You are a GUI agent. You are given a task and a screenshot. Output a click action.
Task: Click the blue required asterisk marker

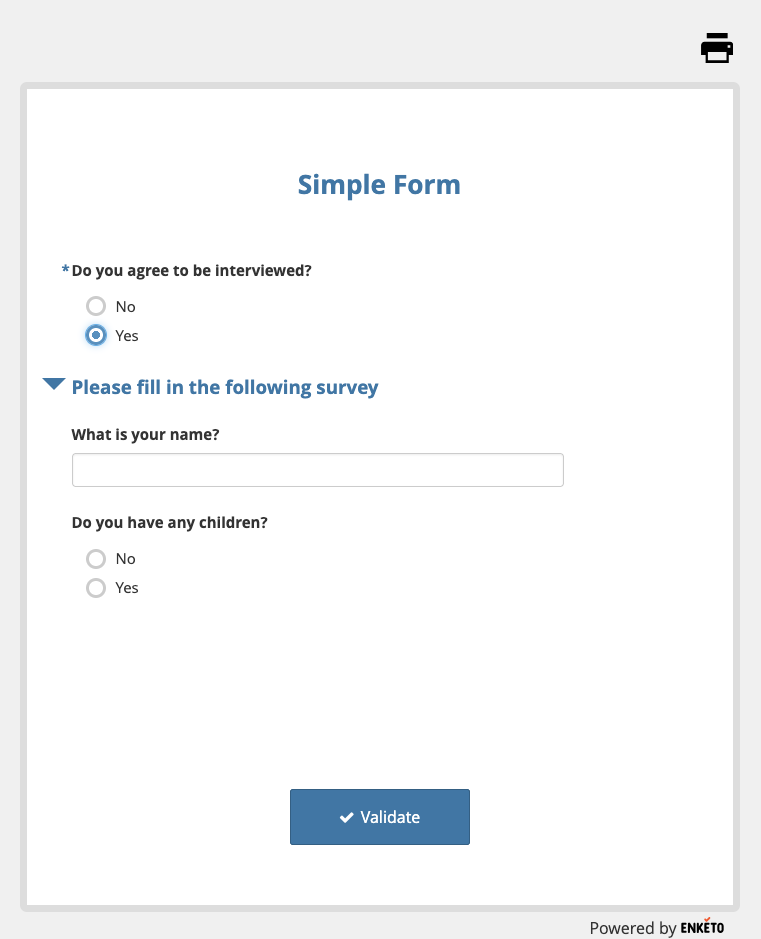[x=66, y=269]
